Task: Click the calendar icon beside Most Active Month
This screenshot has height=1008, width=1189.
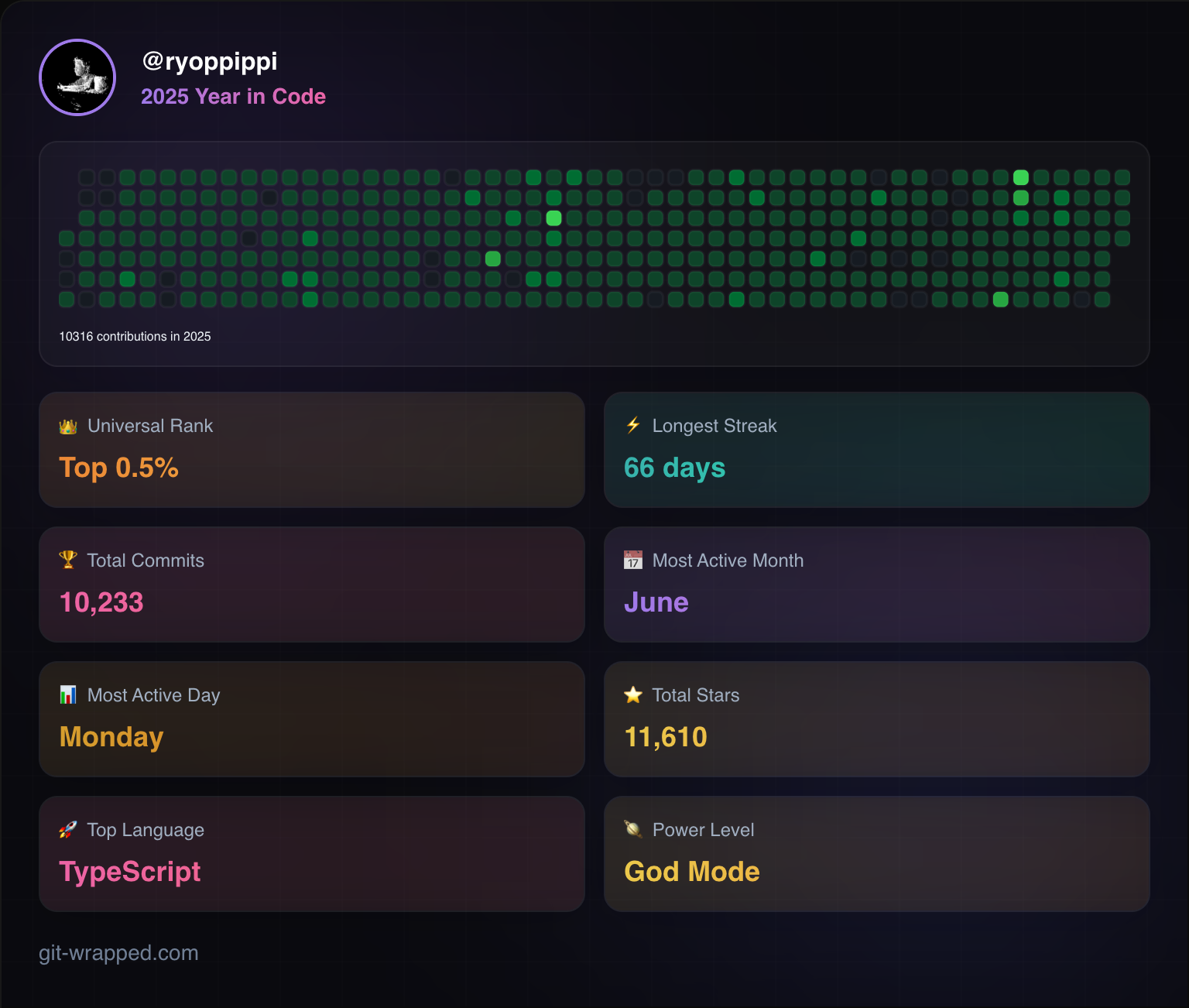Action: tap(633, 560)
